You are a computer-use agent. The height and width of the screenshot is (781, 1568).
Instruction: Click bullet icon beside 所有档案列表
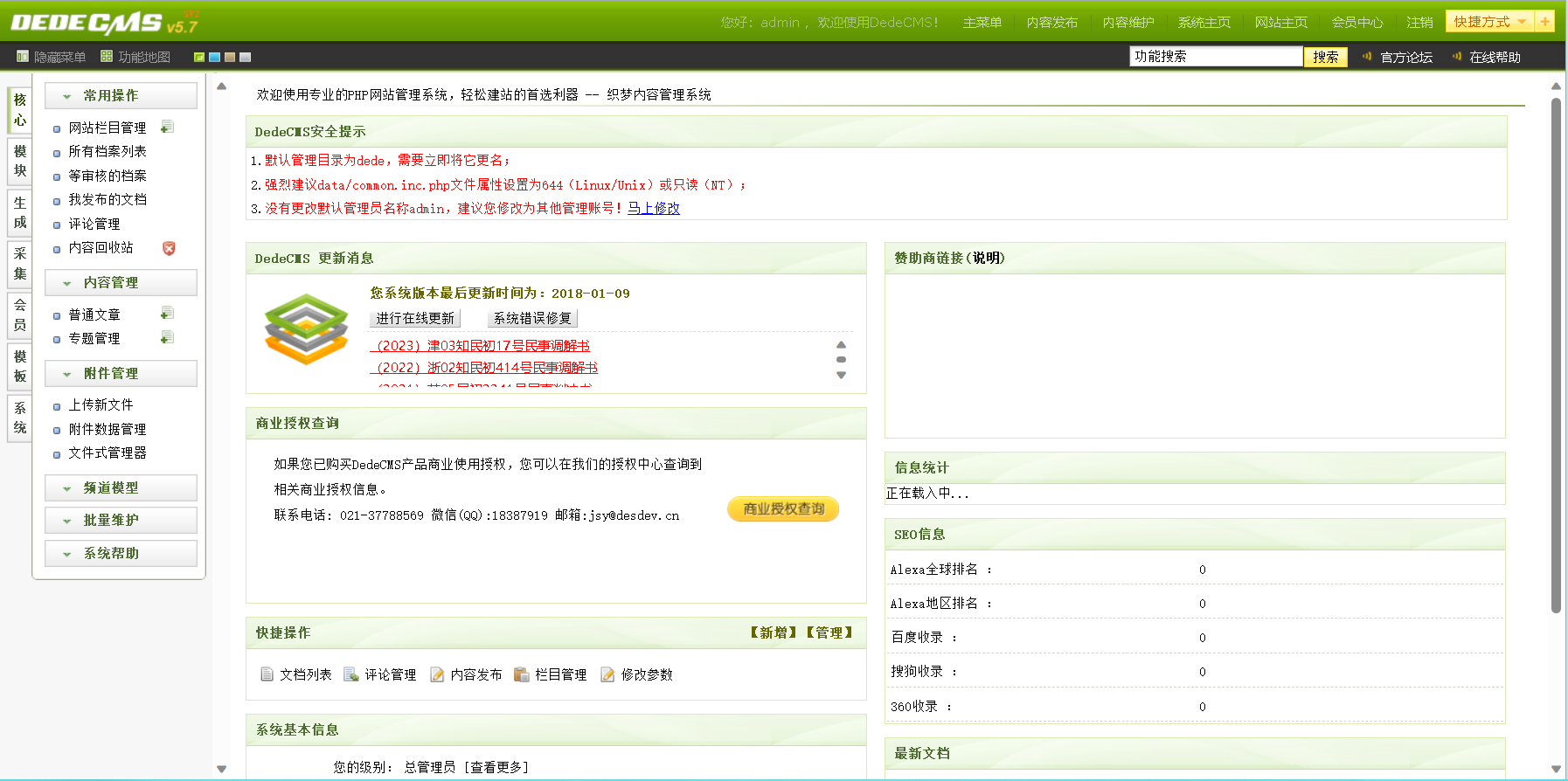click(57, 153)
